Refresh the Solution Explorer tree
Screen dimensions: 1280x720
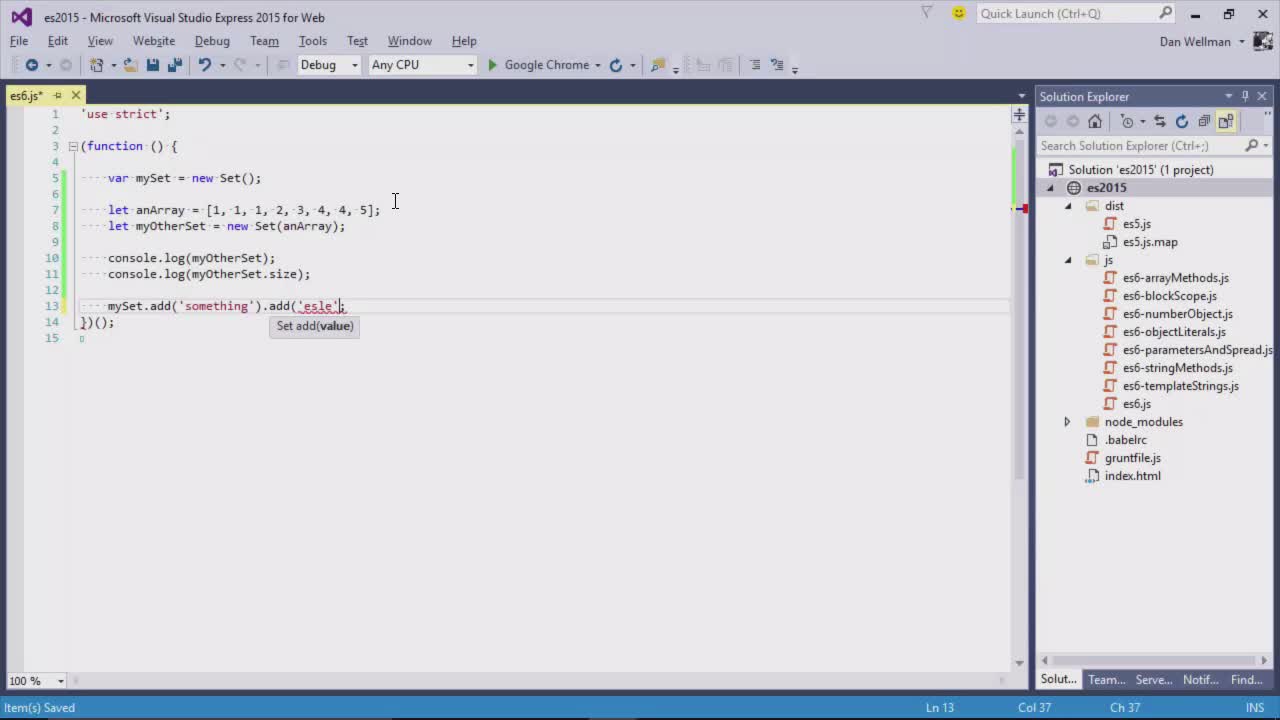click(1182, 121)
